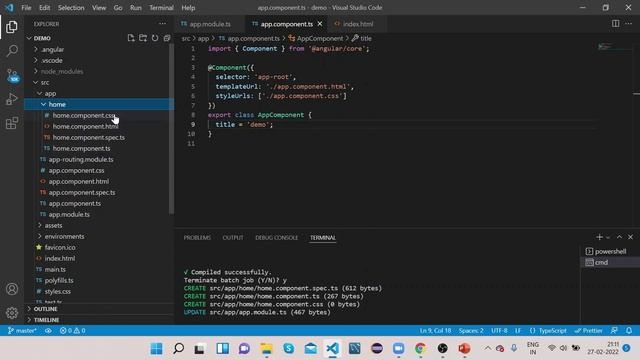The height and width of the screenshot is (360, 640).
Task: Open the File menu
Action: [x=26, y=8]
